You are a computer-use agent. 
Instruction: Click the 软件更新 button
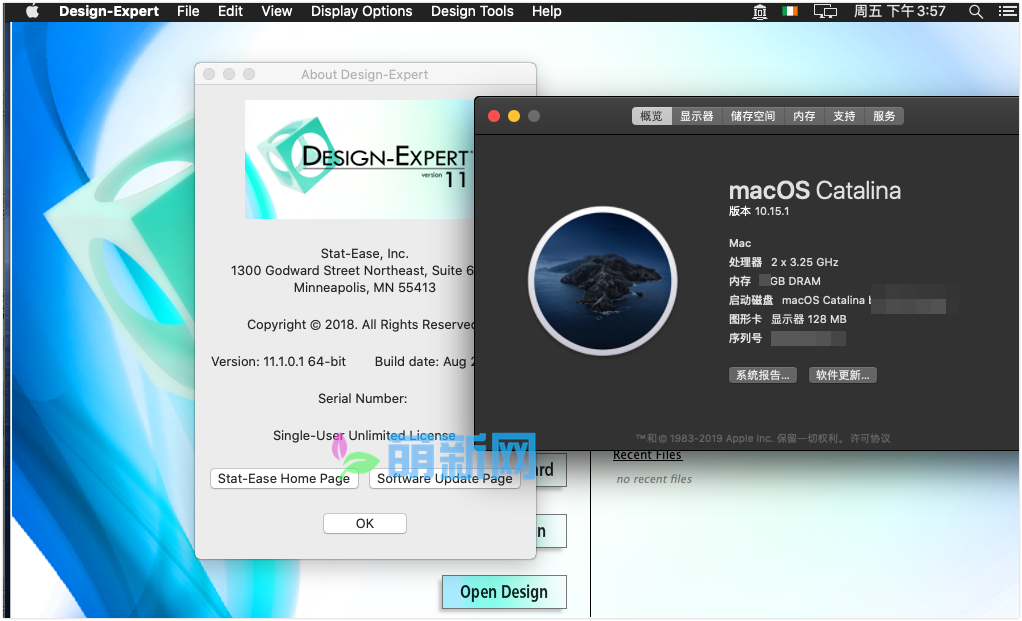(843, 374)
